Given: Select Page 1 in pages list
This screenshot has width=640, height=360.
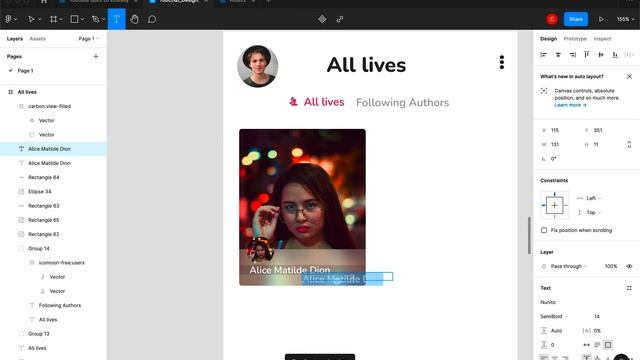Looking at the screenshot, I should [x=25, y=71].
